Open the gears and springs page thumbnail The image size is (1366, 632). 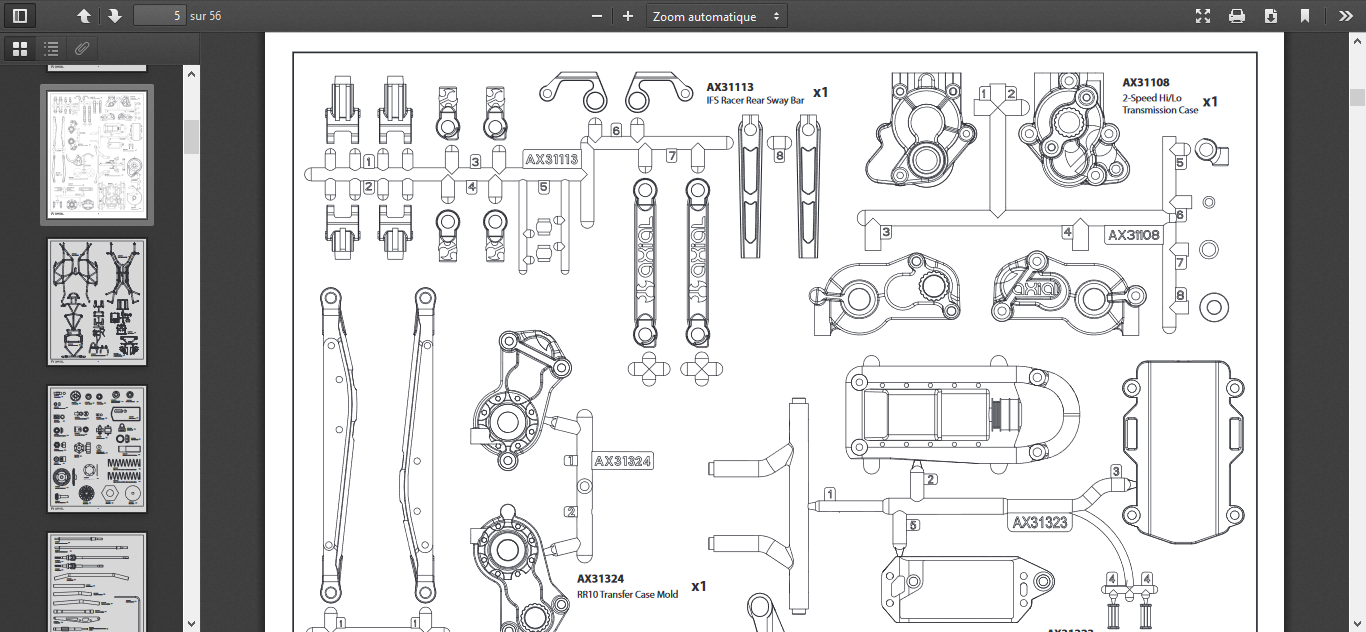(x=97, y=449)
